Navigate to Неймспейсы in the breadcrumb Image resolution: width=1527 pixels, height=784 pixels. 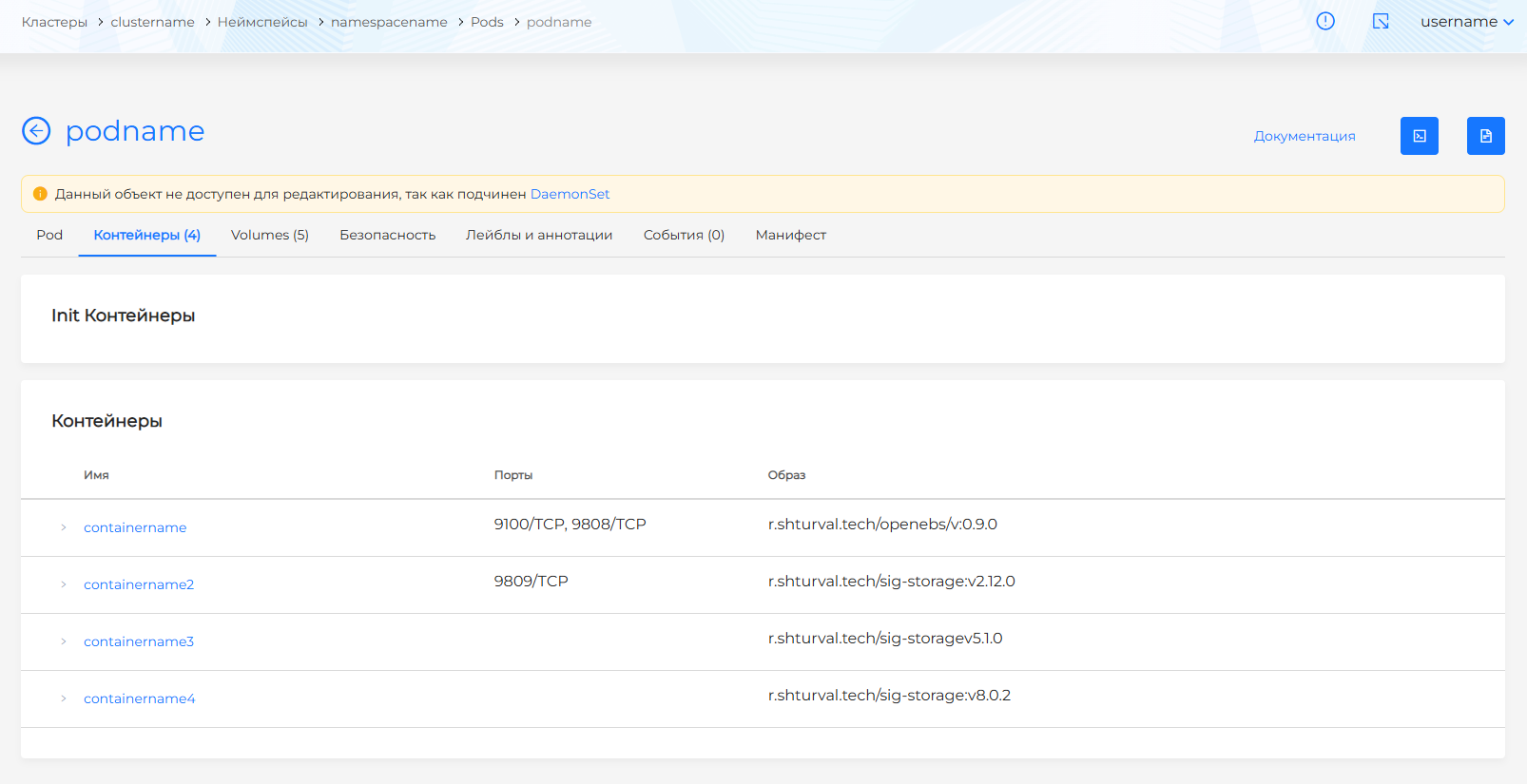(x=262, y=22)
